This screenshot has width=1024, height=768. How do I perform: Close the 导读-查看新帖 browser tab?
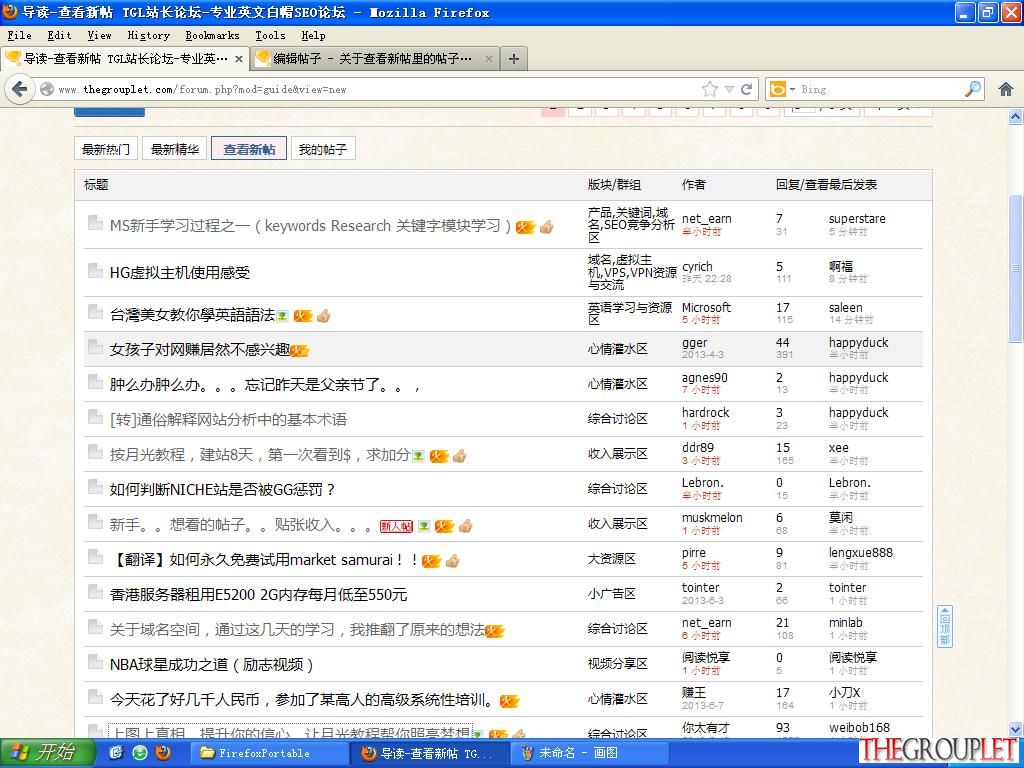click(239, 59)
